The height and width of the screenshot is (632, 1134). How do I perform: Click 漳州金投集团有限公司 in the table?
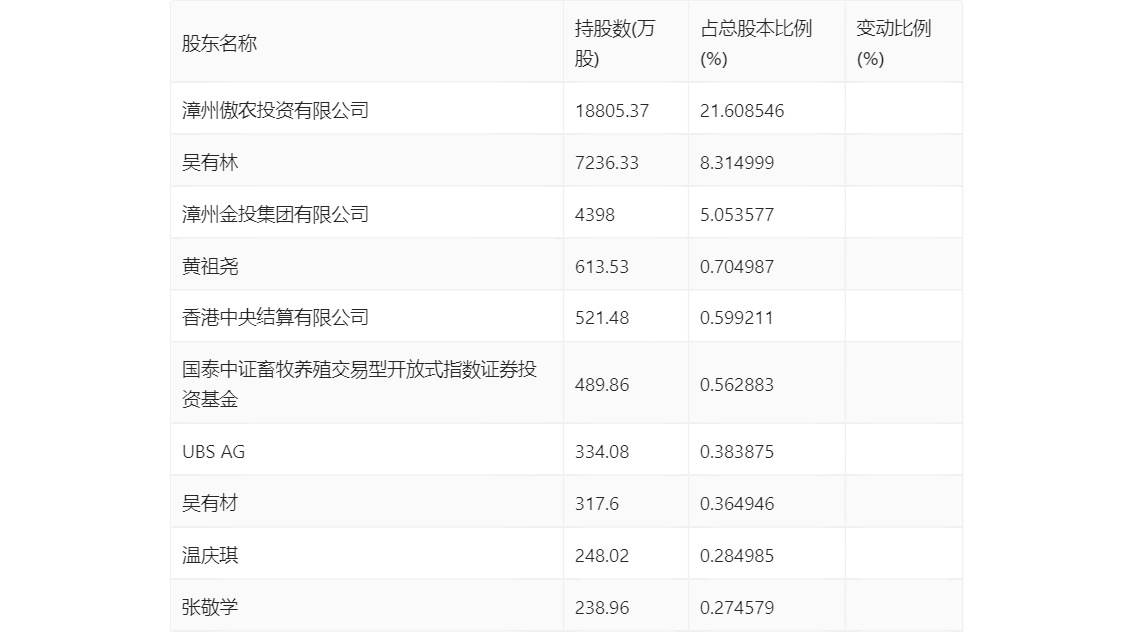coord(275,214)
